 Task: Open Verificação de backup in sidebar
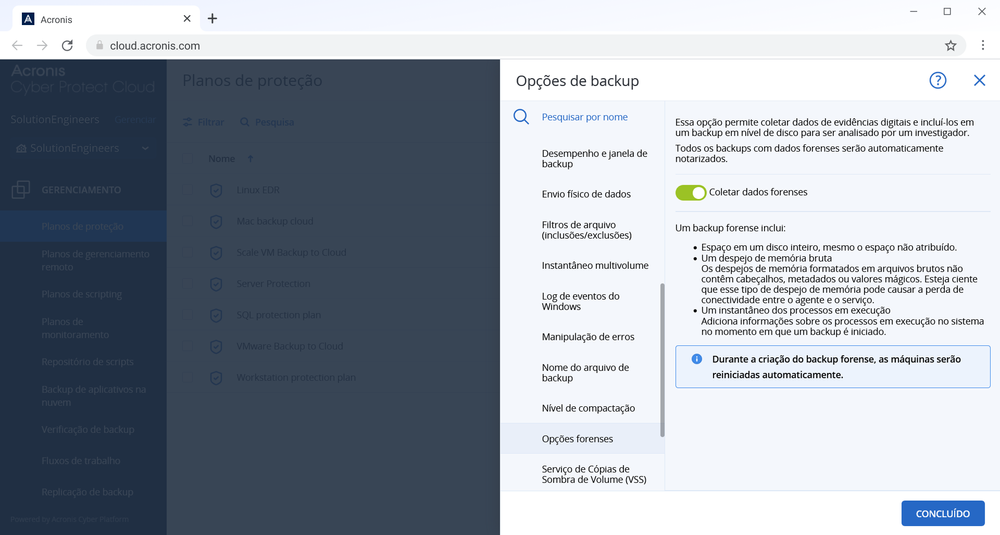pyautogui.click(x=88, y=429)
